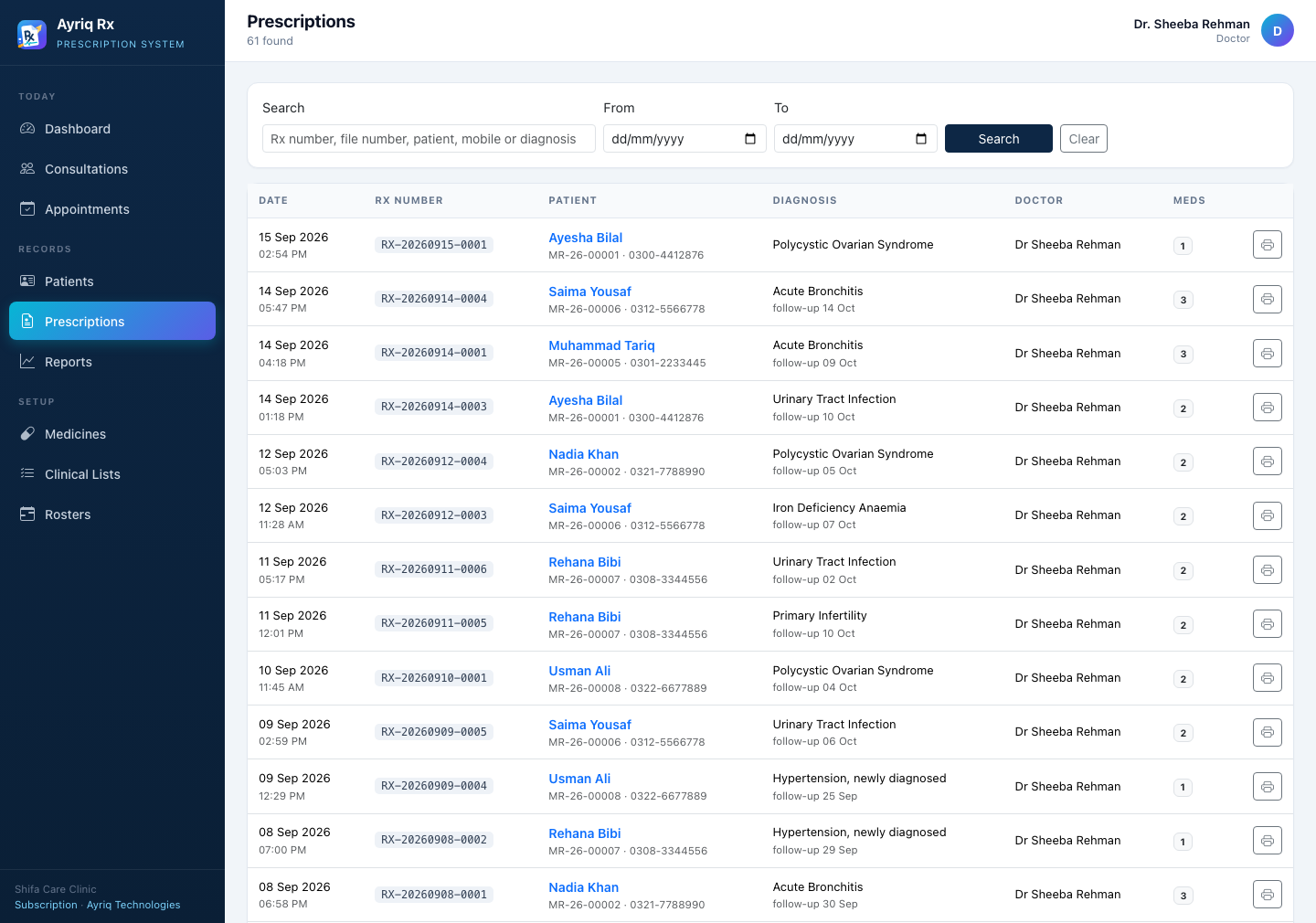Print prescription RX-20260912-0003
Image resolution: width=1316 pixels, height=923 pixels.
click(x=1268, y=515)
